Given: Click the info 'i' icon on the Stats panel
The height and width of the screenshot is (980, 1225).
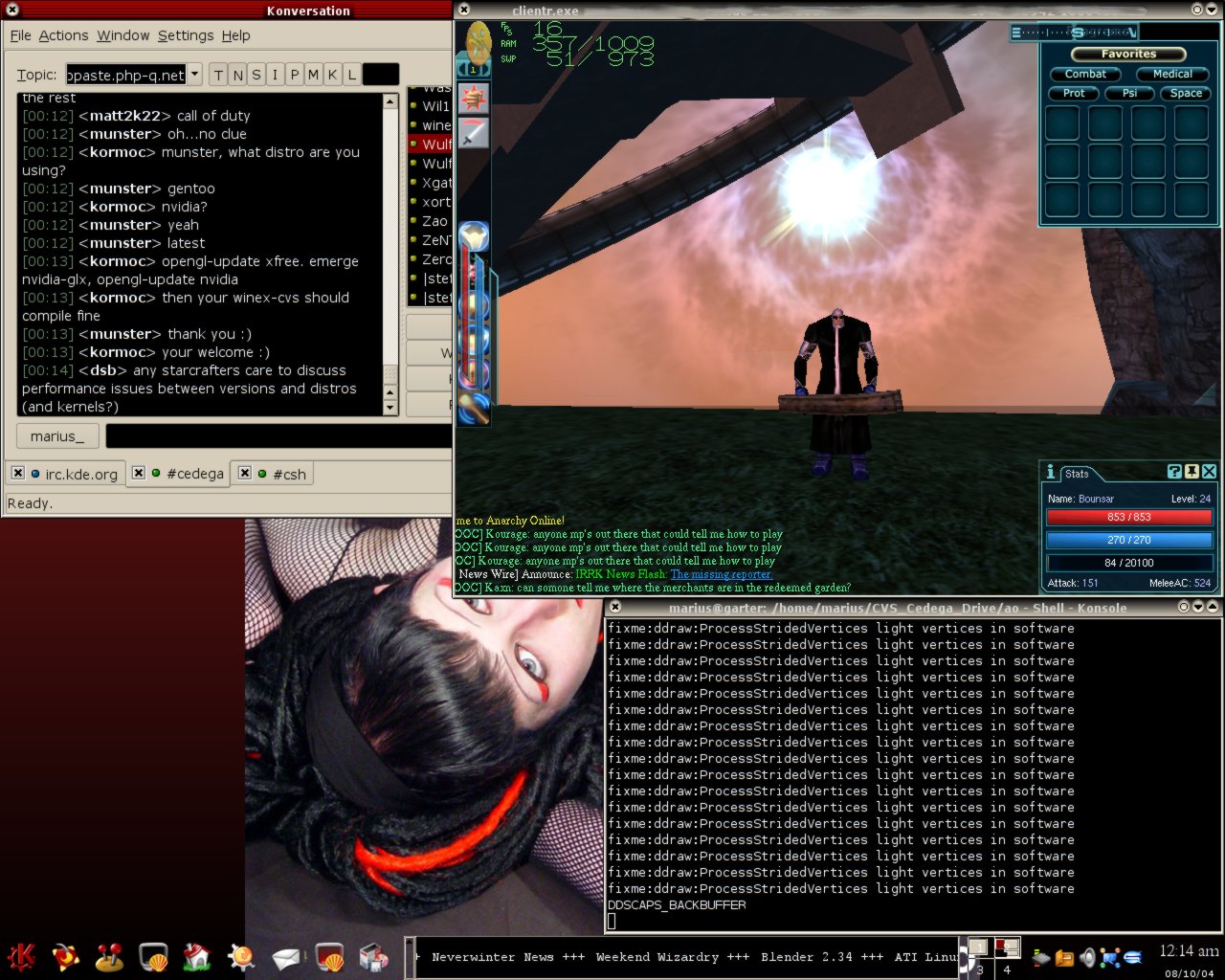Looking at the screenshot, I should click(x=1050, y=472).
